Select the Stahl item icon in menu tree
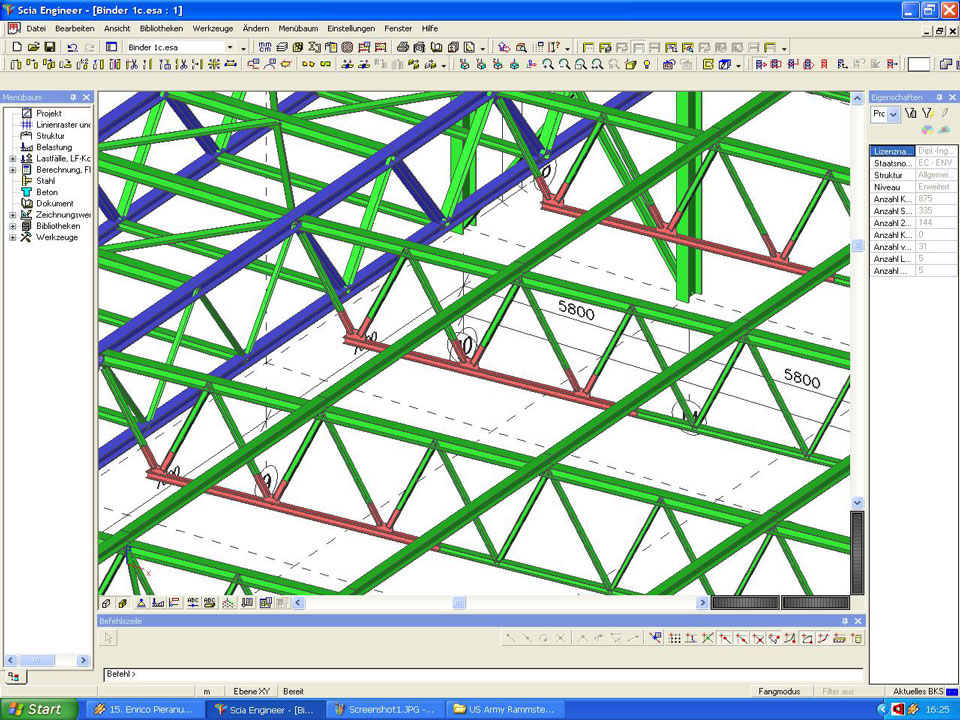 point(27,181)
